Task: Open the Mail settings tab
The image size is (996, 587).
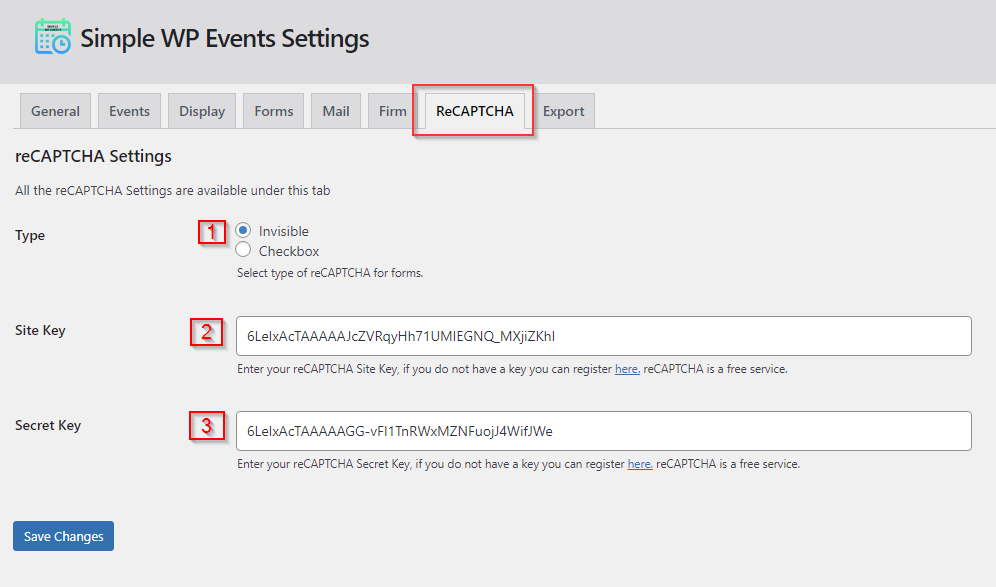Action: 336,111
